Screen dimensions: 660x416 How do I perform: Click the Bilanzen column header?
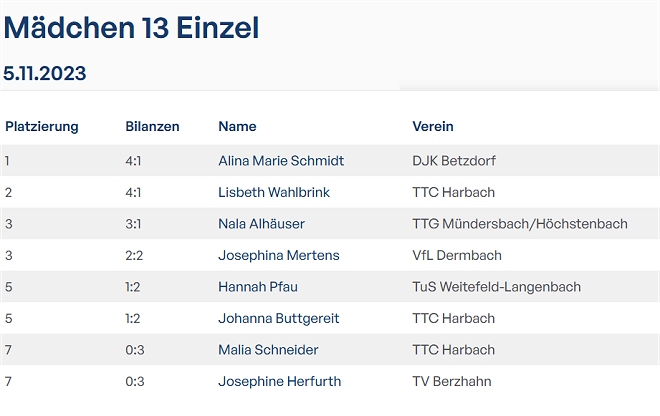click(x=152, y=127)
